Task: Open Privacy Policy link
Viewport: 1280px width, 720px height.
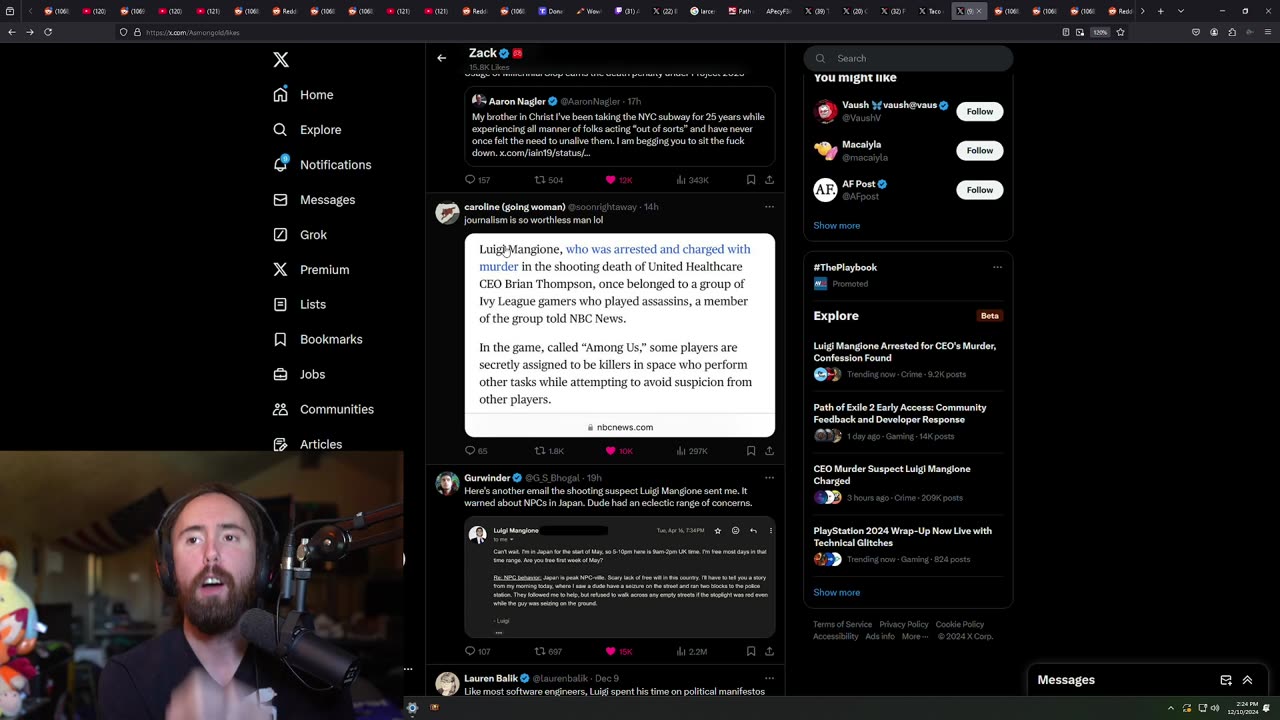Action: 903,625
